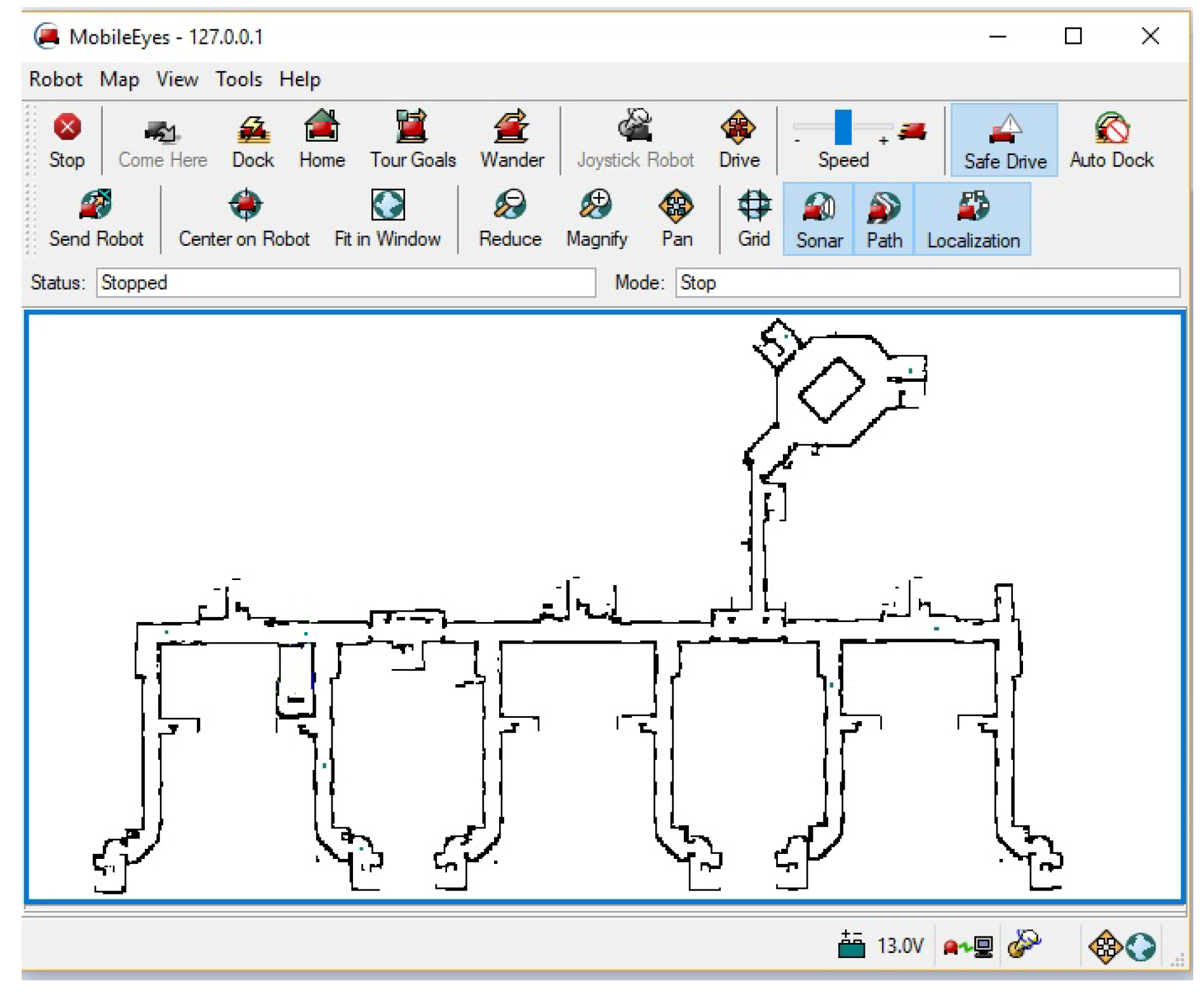Screen dimensions: 1204x993
Task: Show the Grid overlay
Action: coord(754,219)
